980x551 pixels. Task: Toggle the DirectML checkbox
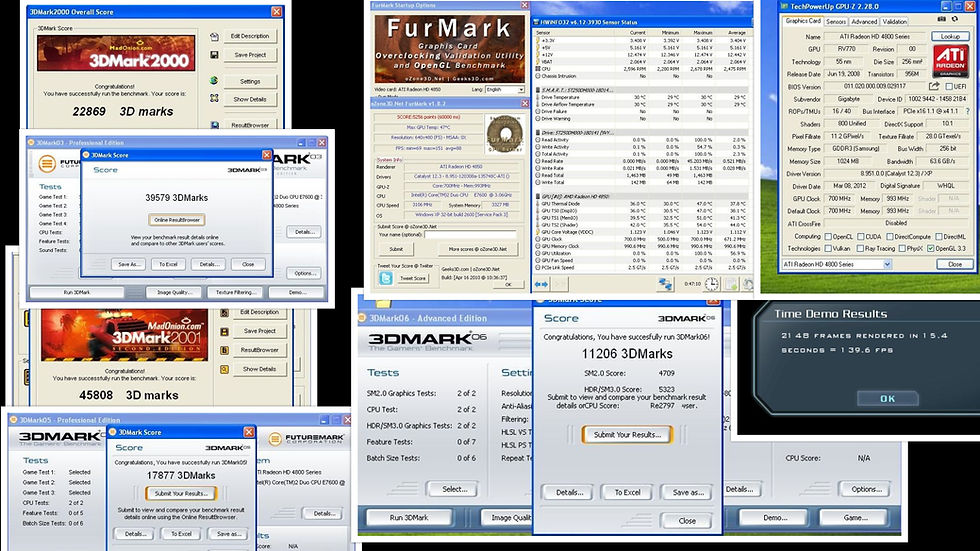939,237
